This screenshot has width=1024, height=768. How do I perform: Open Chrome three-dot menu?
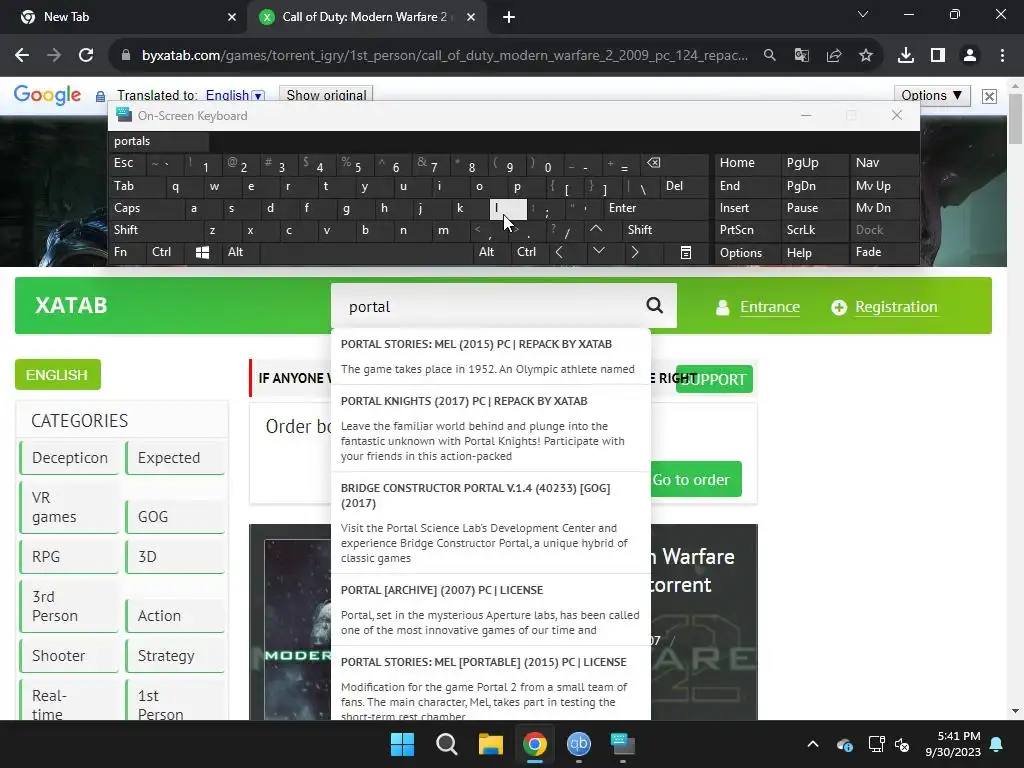point(1002,56)
